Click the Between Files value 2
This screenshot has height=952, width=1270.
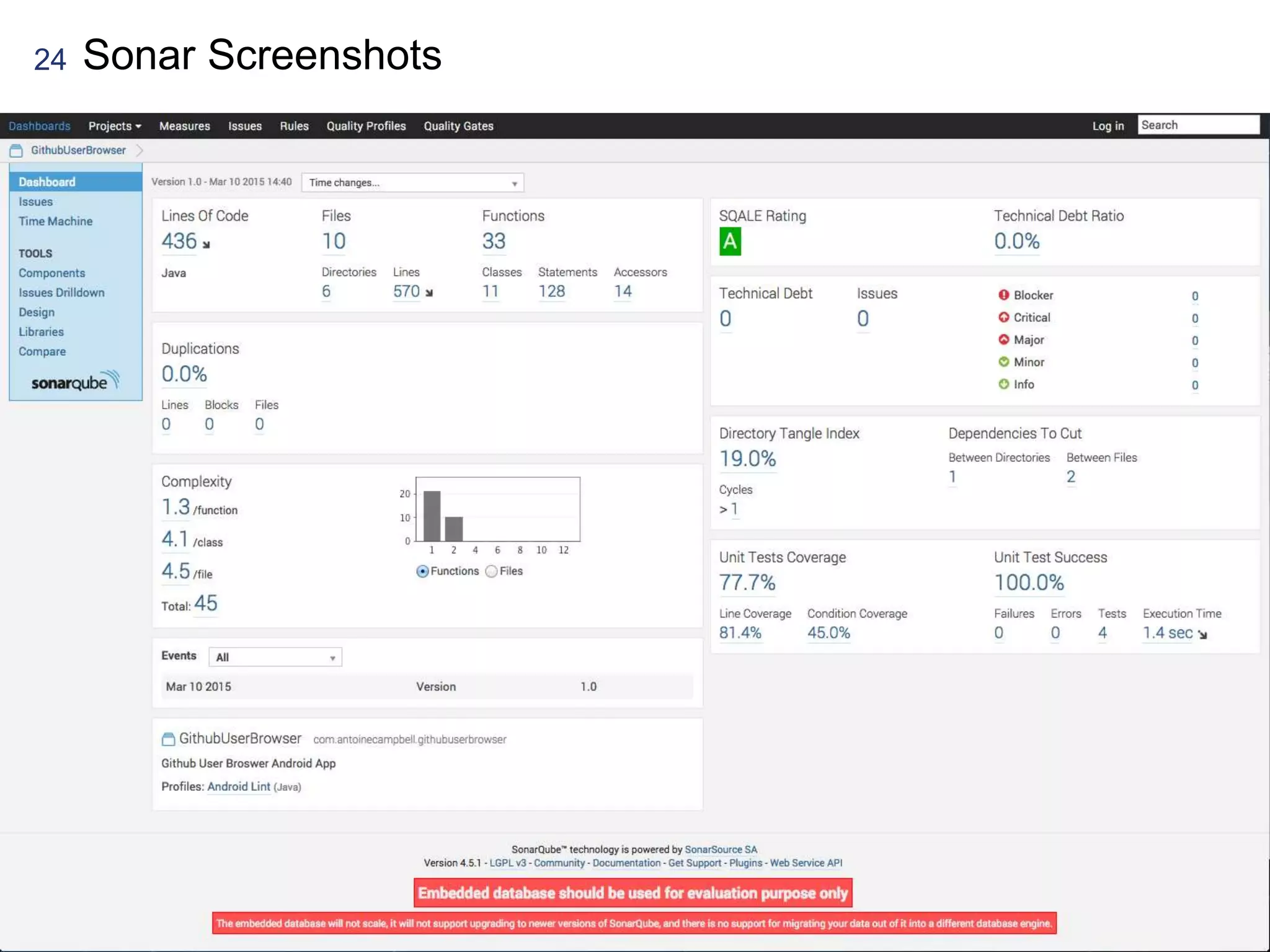1071,477
